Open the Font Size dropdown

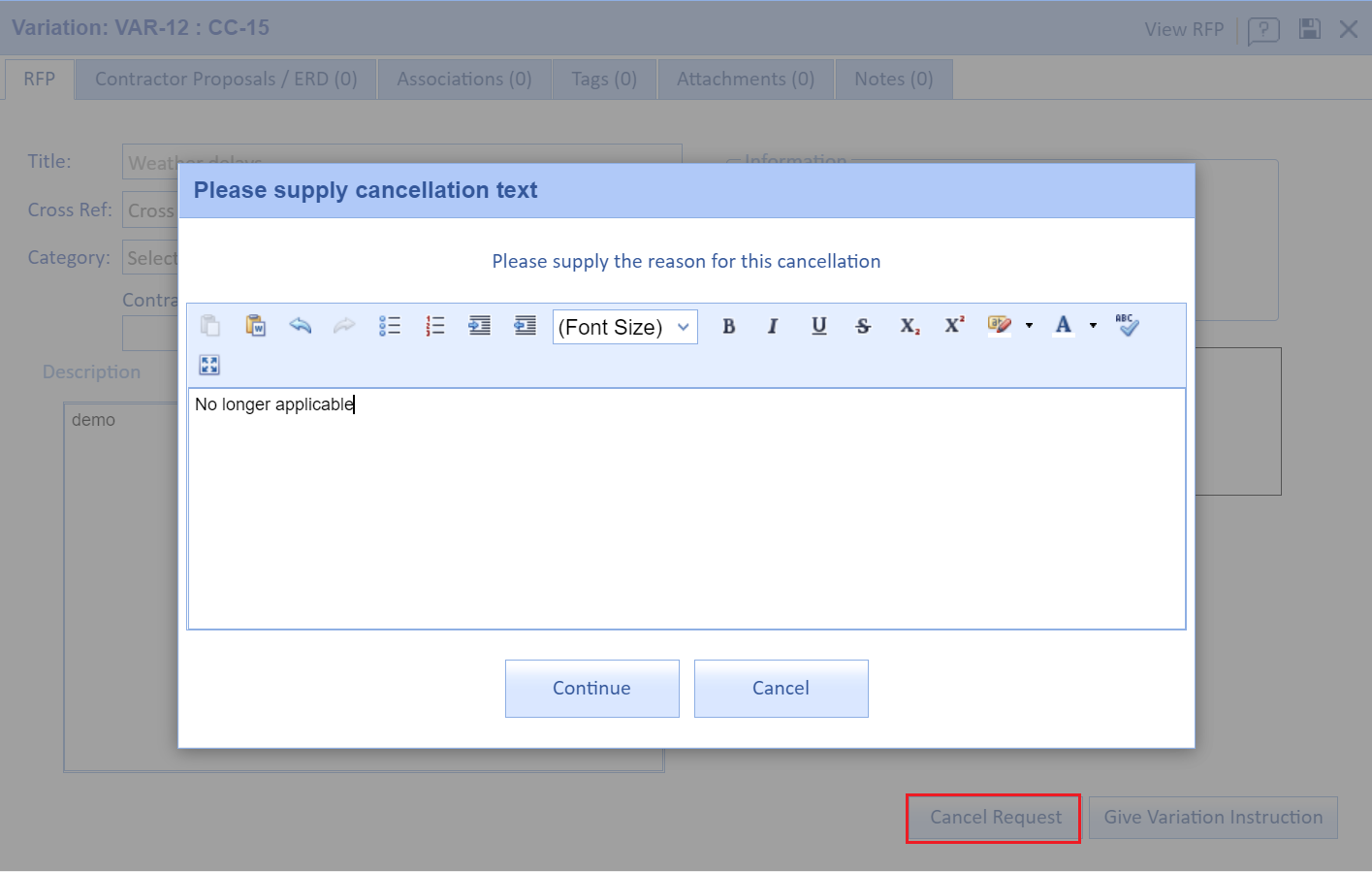(624, 327)
